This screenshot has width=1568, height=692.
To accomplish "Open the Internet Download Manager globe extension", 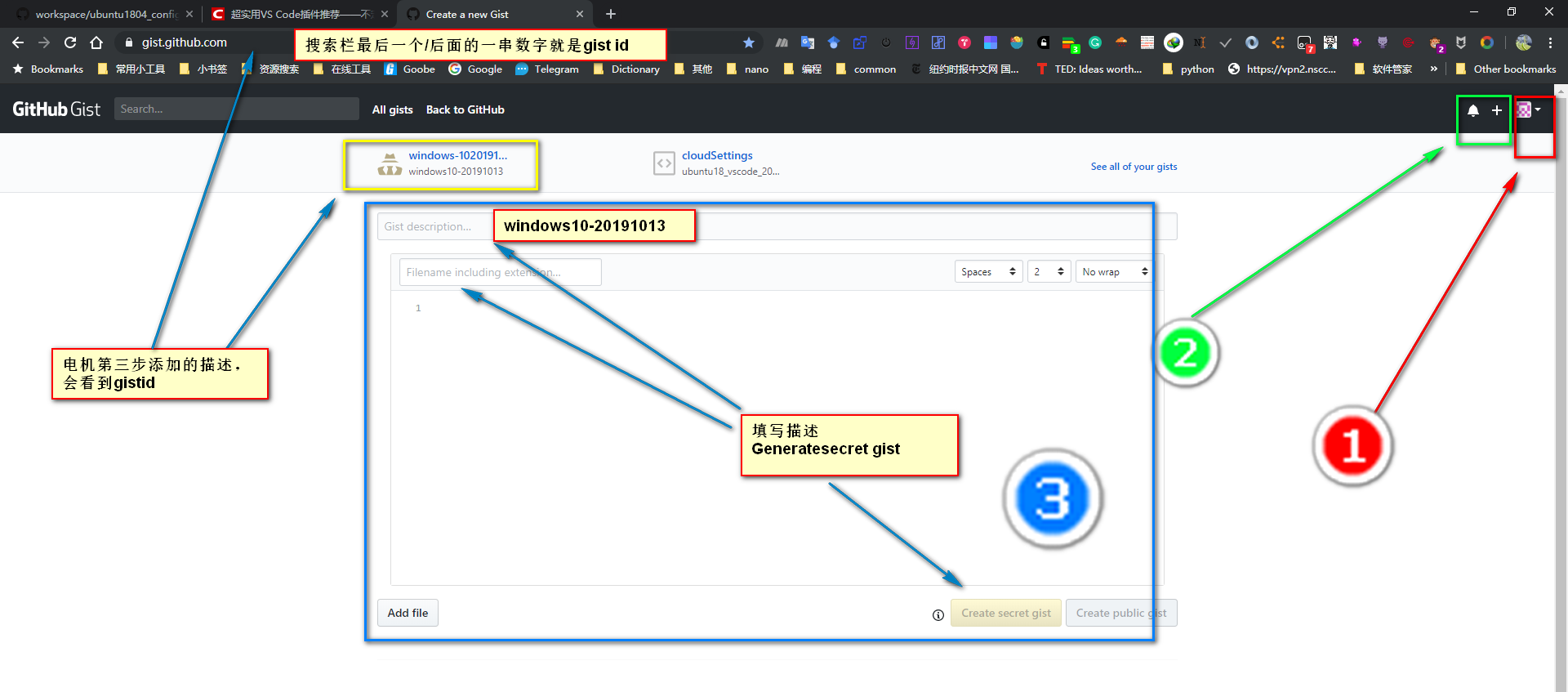I will point(1174,42).
